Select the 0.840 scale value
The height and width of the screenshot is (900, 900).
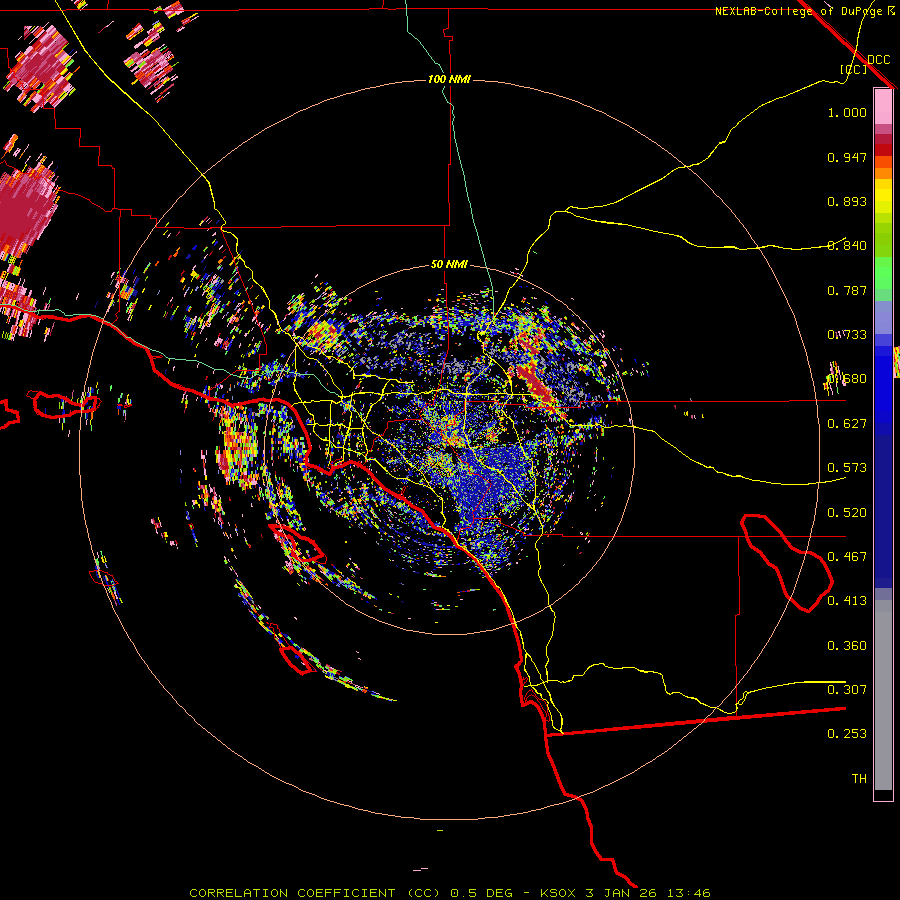(847, 246)
